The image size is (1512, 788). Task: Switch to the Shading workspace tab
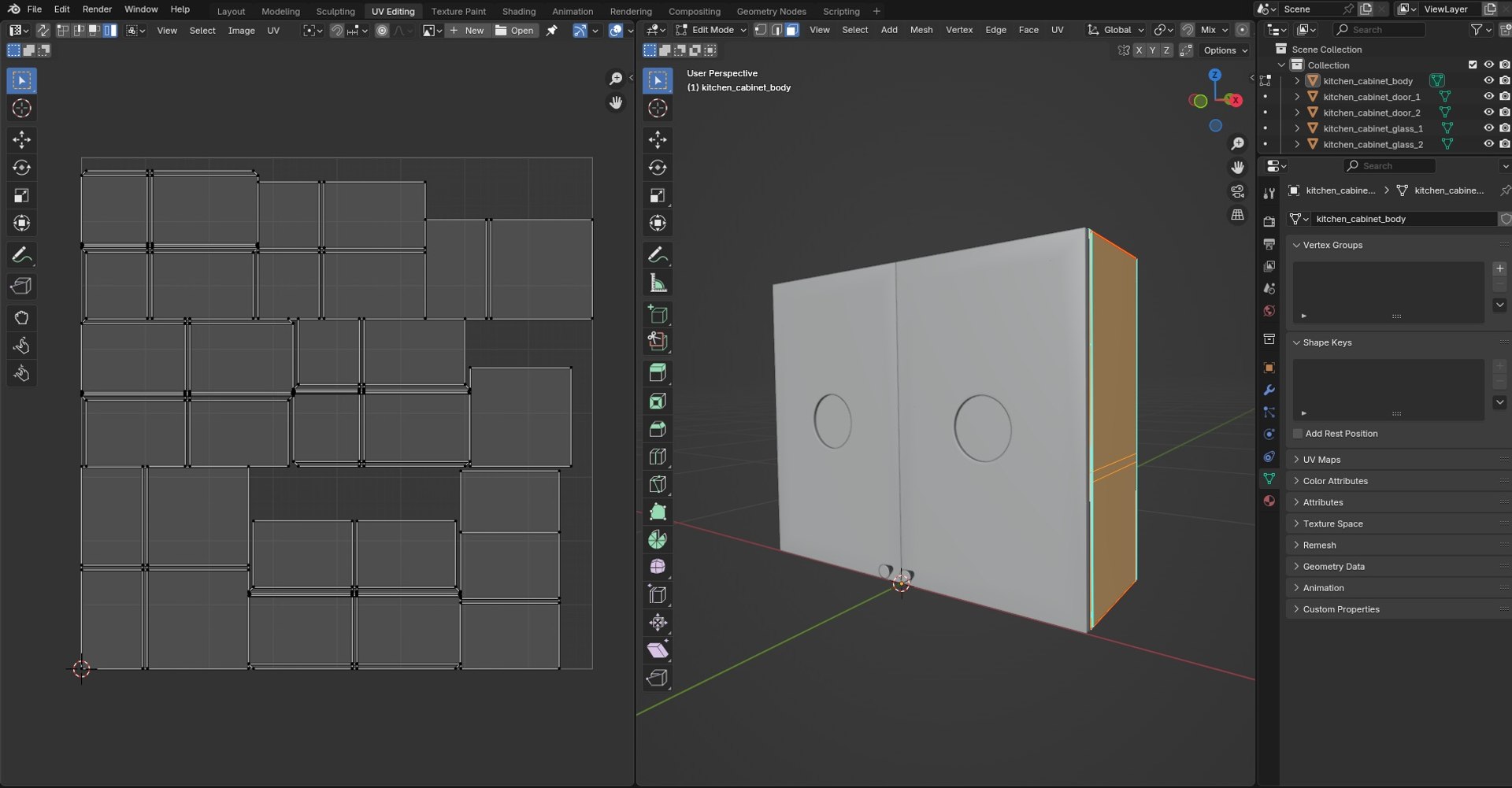click(518, 11)
